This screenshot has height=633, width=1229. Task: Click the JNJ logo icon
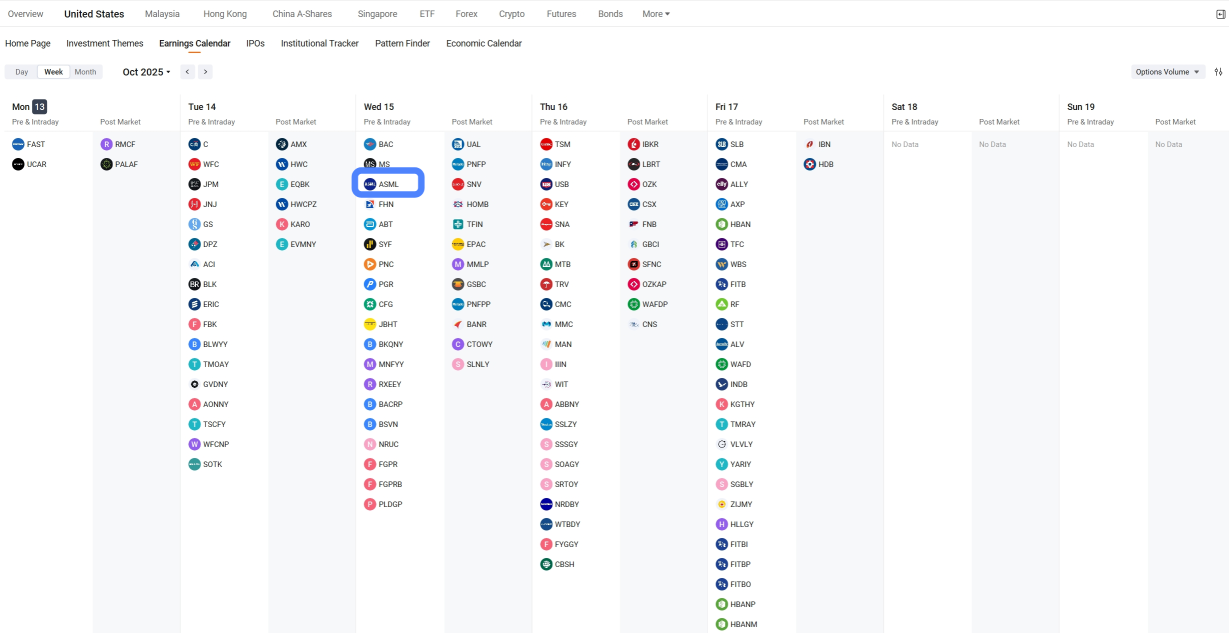(x=194, y=204)
